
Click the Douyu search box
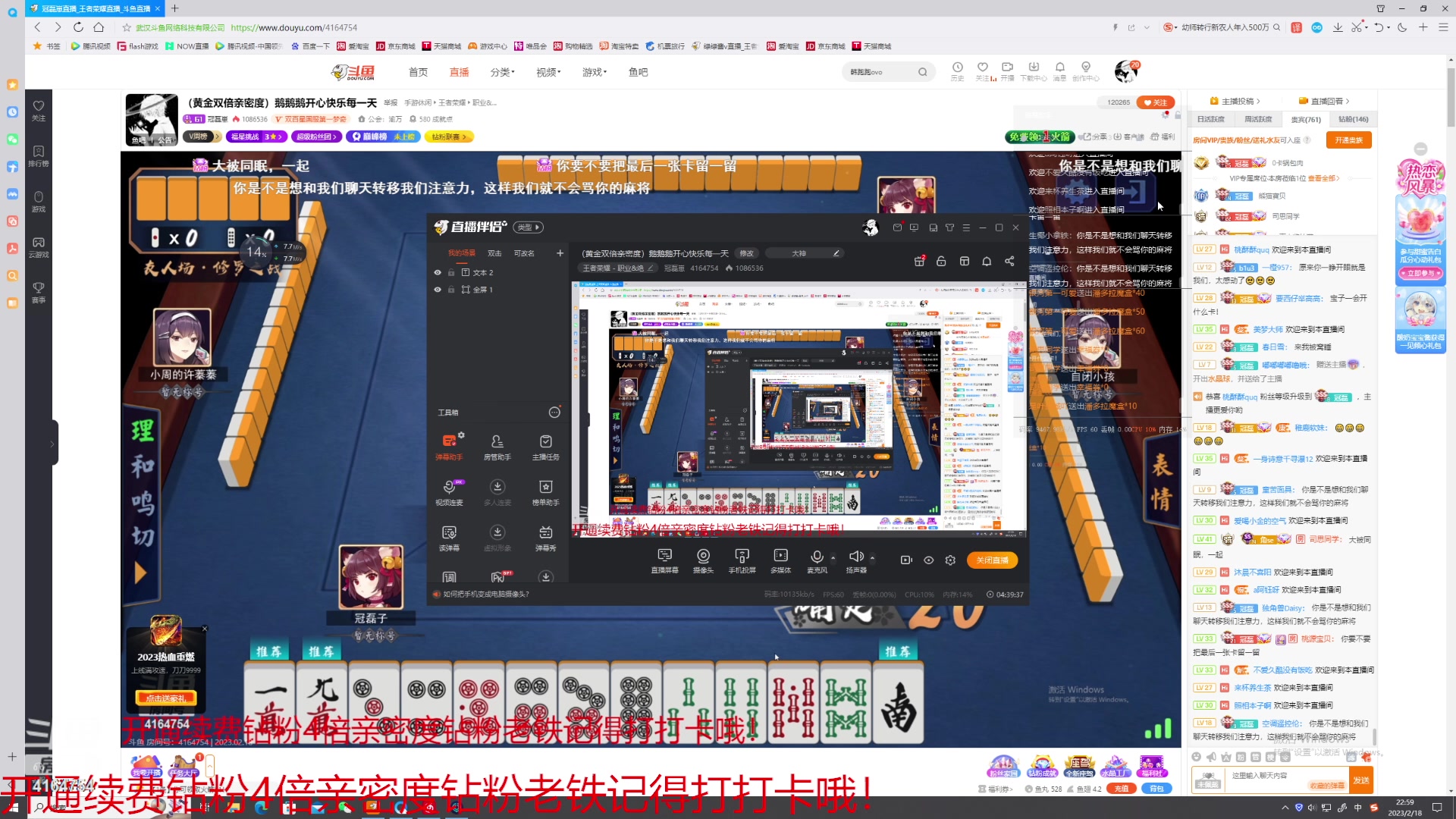coord(889,72)
